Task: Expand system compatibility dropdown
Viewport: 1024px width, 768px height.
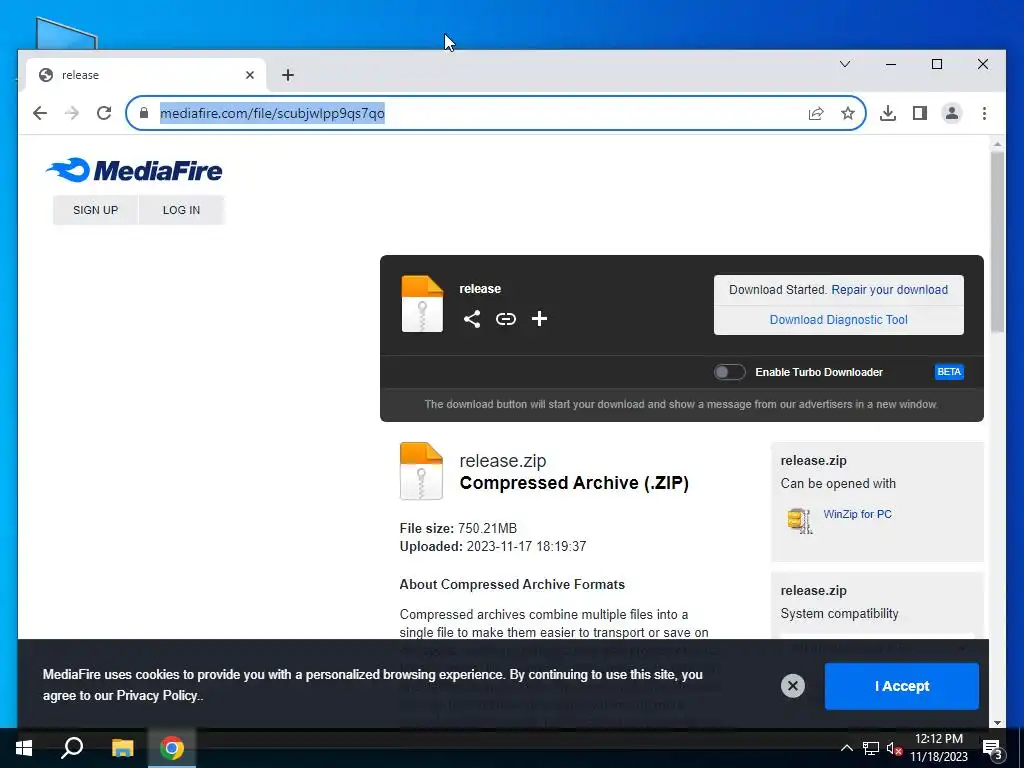Action: pos(876,648)
